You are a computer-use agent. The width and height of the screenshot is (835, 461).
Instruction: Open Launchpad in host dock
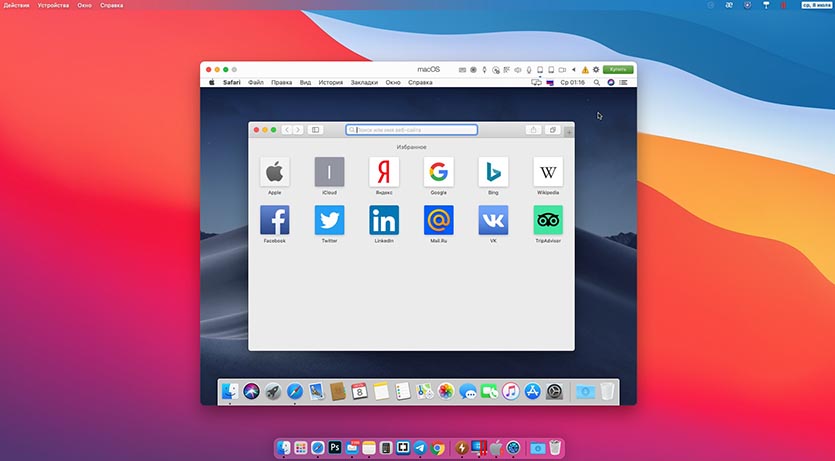click(301, 448)
